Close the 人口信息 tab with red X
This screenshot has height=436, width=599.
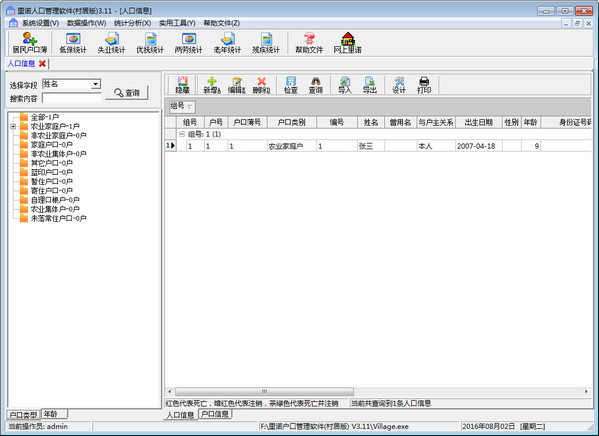[42, 63]
